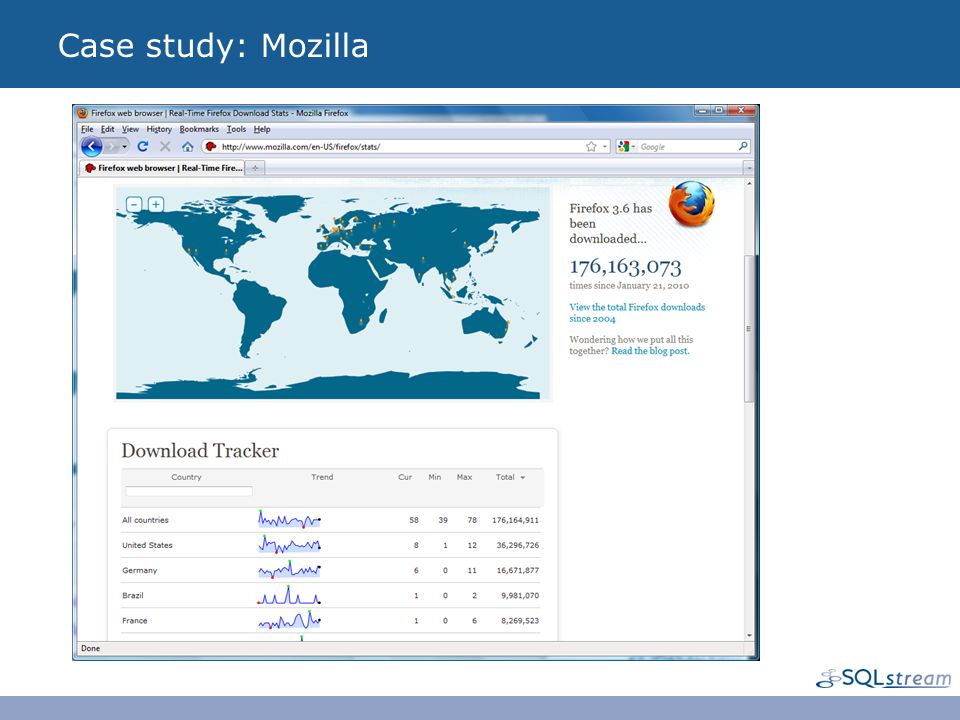Screen dimensions: 960x720
Task: Open the History menu
Action: (x=159, y=129)
